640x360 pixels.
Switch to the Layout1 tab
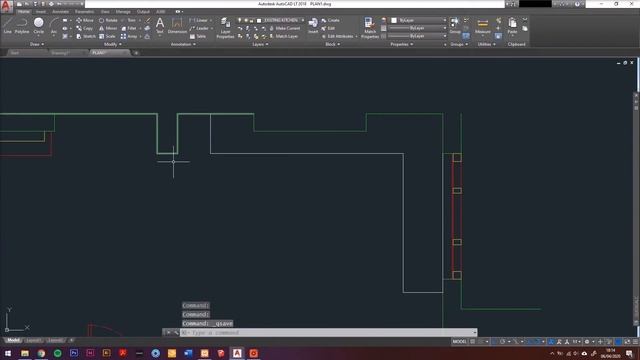click(x=33, y=340)
